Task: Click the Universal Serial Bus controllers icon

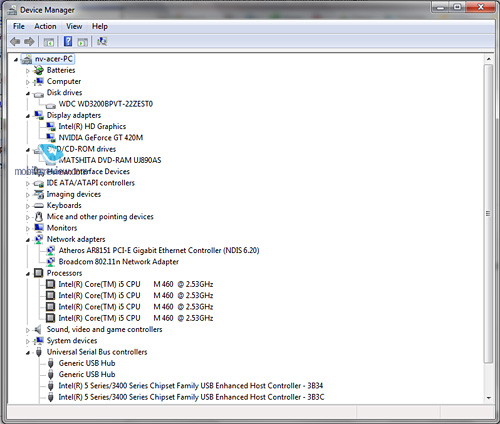Action: tap(39, 352)
